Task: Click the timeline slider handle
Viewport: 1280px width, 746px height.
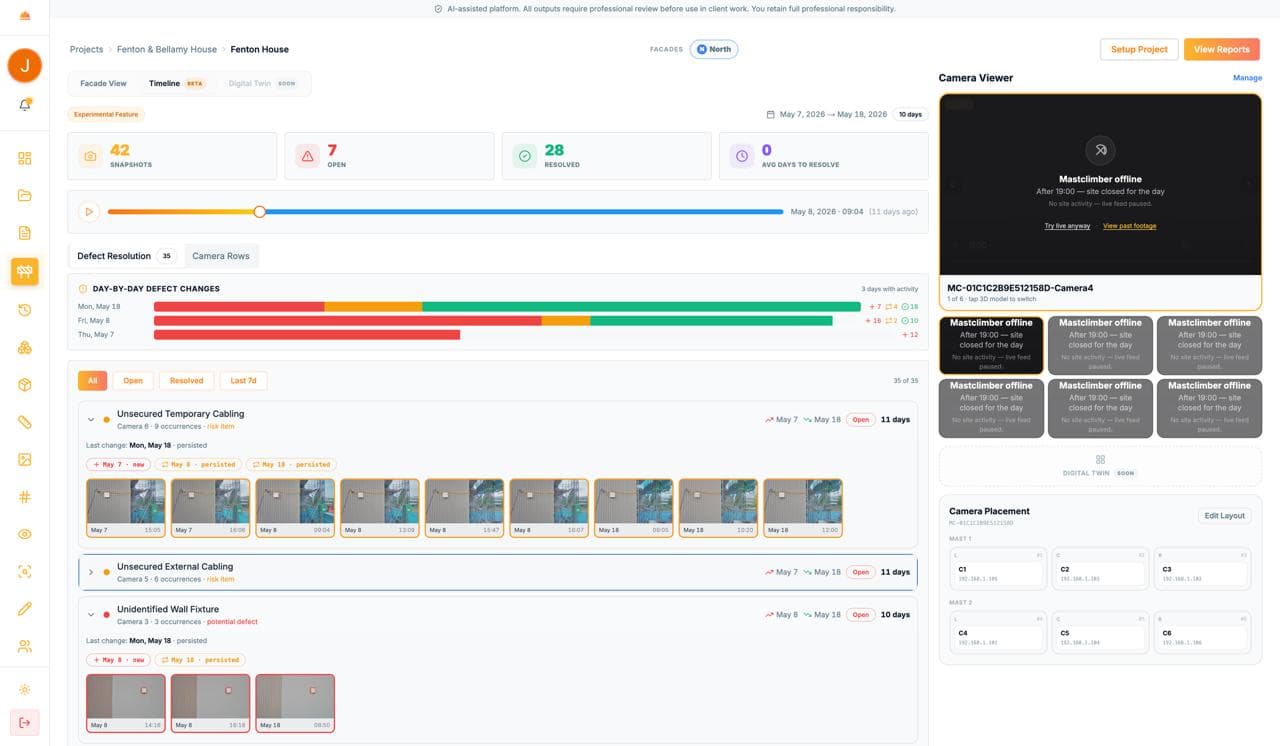Action: pyautogui.click(x=260, y=212)
